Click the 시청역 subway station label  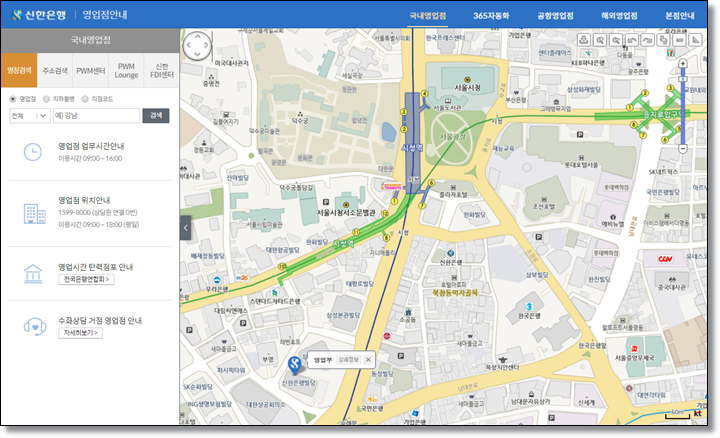pos(412,148)
